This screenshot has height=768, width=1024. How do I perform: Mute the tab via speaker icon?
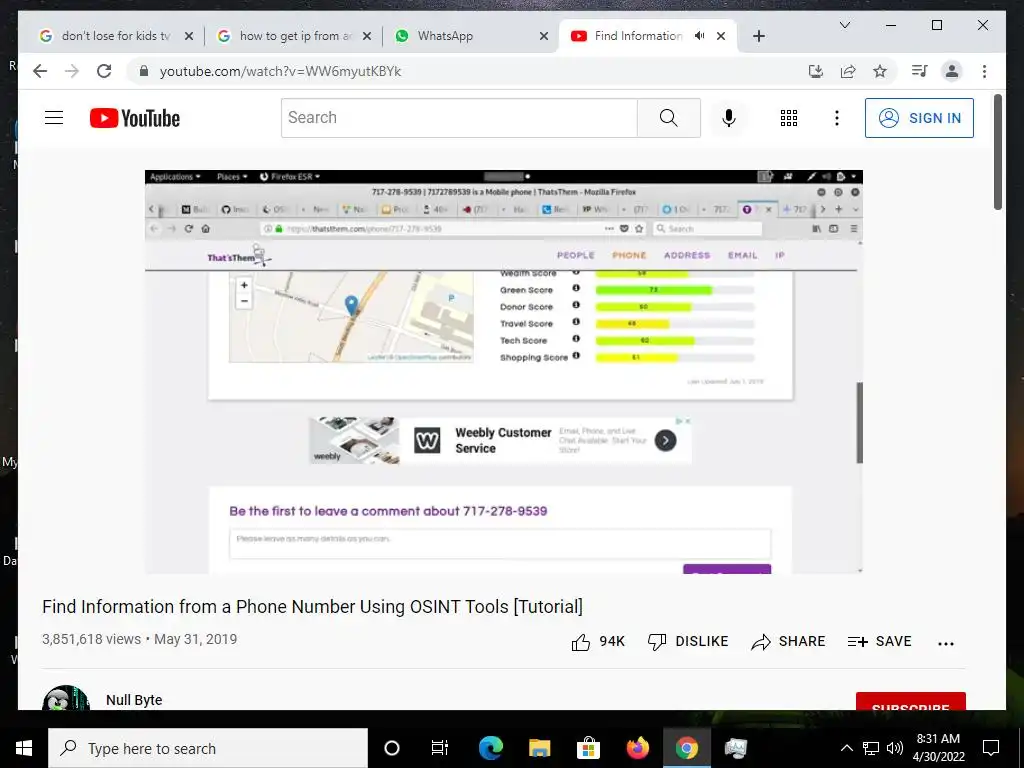pyautogui.click(x=699, y=36)
